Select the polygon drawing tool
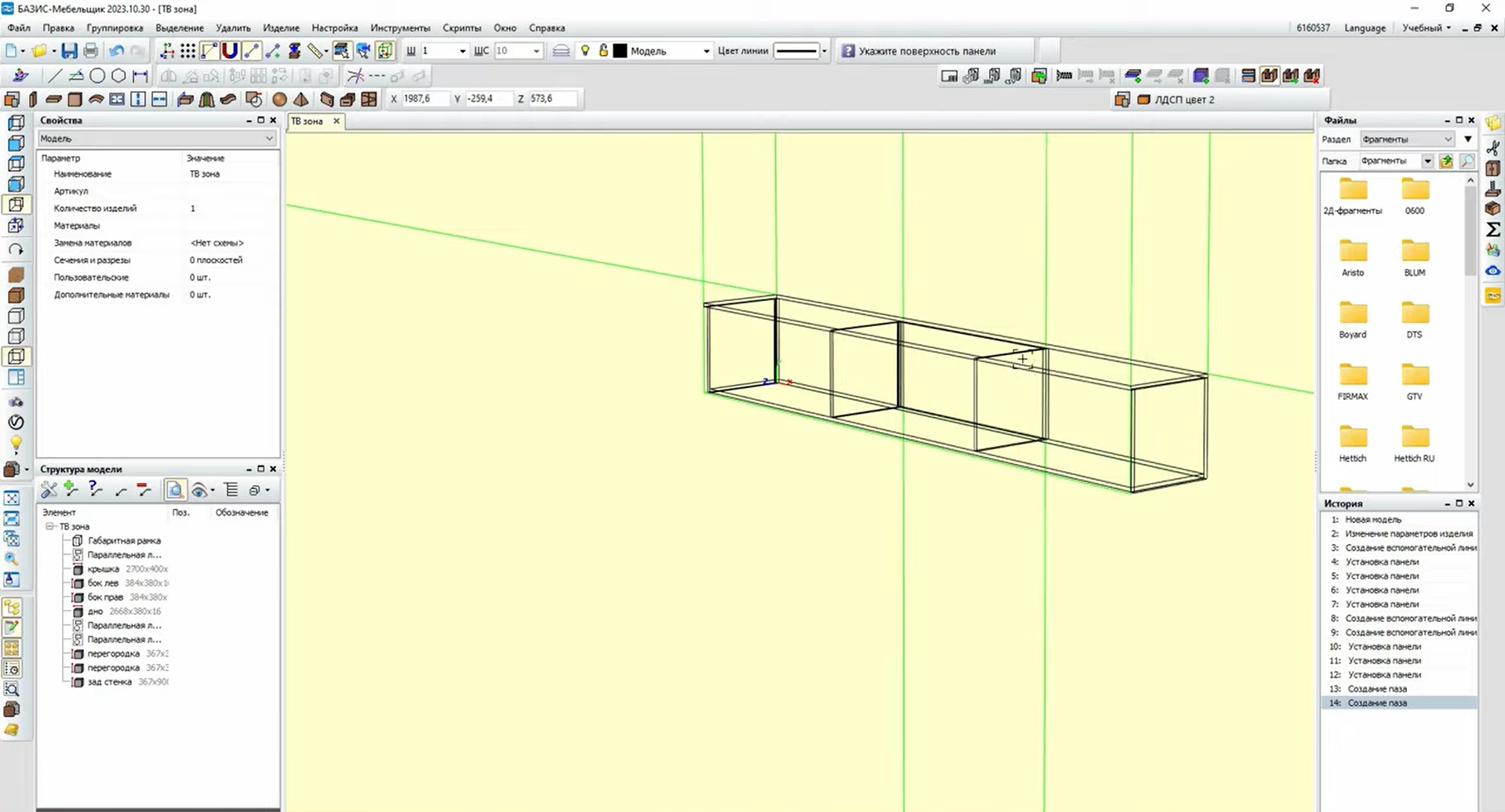Image resolution: width=1505 pixels, height=812 pixels. click(x=118, y=76)
